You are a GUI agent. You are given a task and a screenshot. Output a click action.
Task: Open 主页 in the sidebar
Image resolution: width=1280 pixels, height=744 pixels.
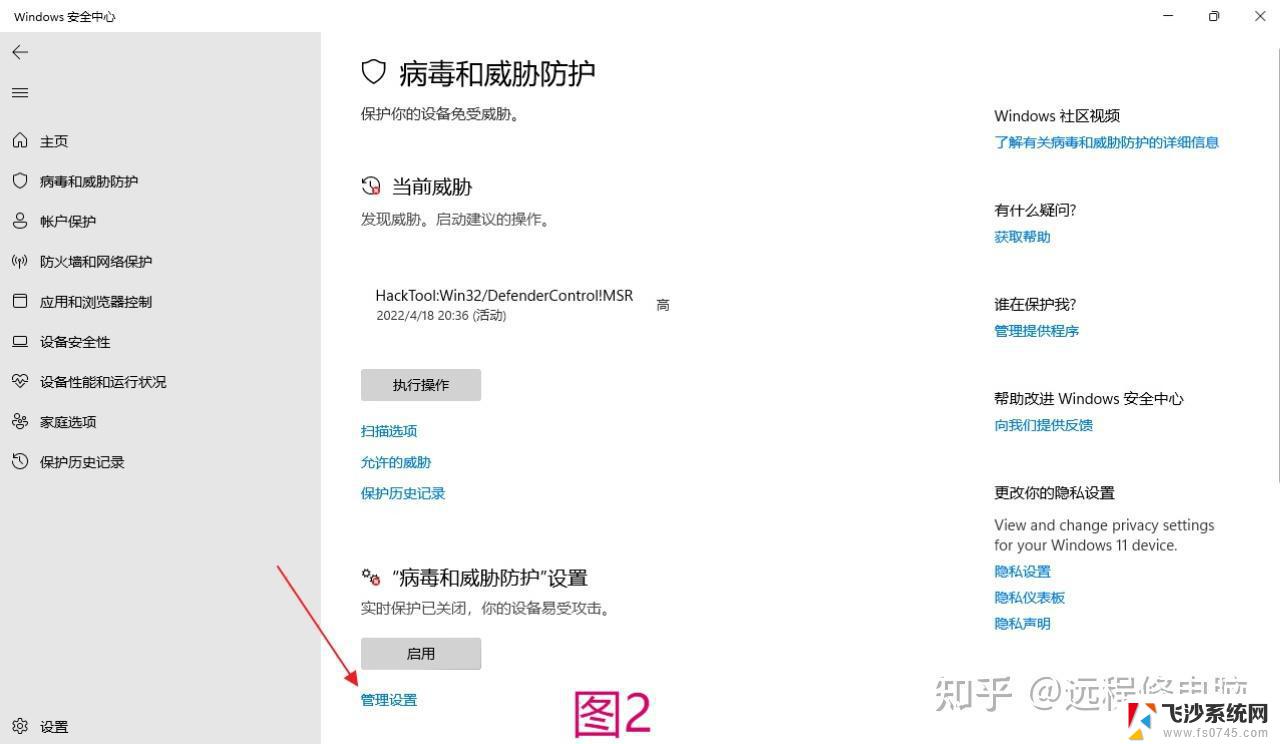(x=54, y=142)
